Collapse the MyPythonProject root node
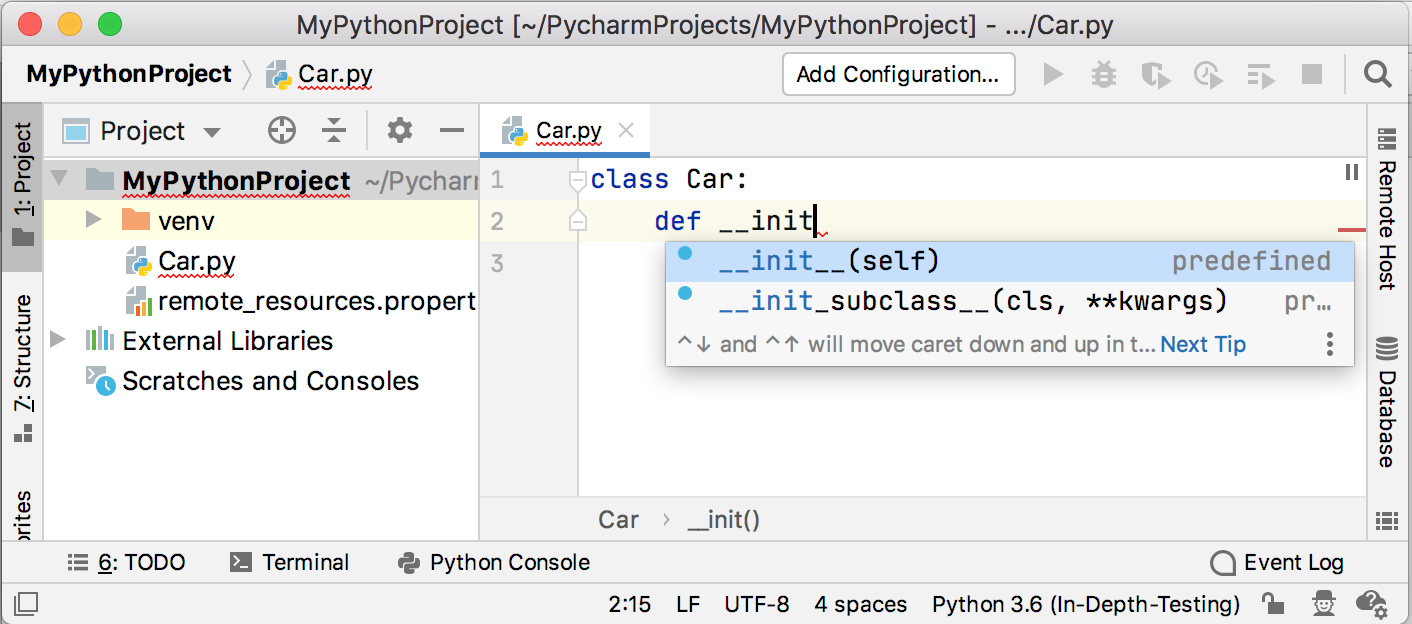 pyautogui.click(x=59, y=179)
